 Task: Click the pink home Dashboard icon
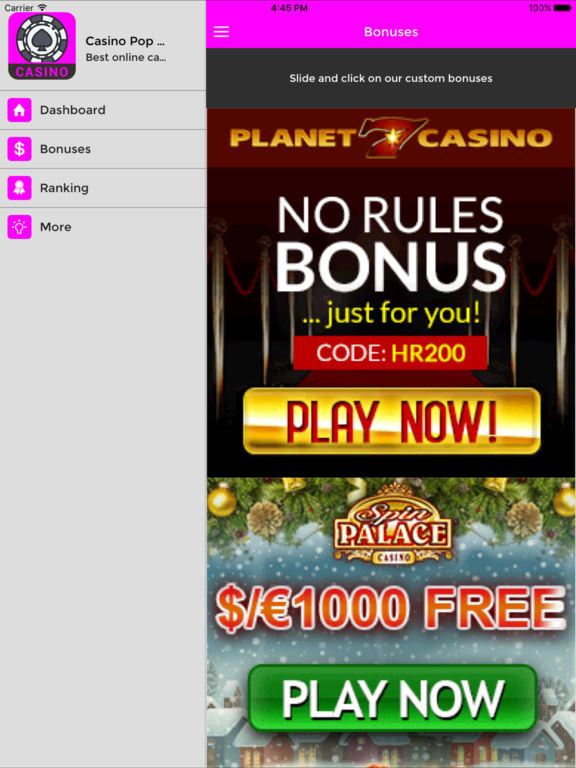point(20,110)
